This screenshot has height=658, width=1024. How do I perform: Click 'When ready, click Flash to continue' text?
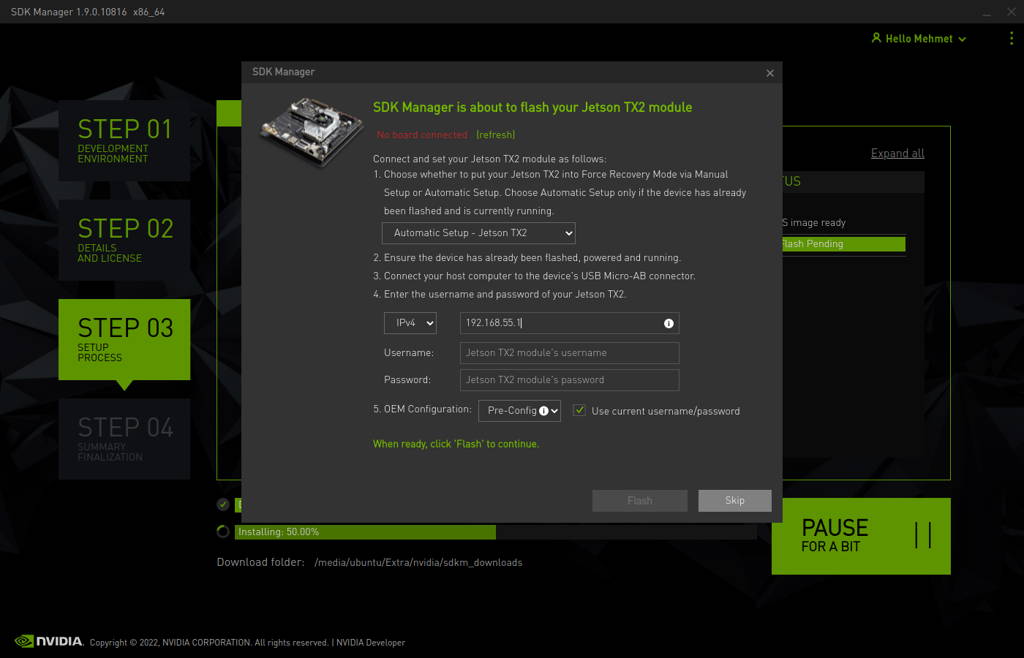456,444
